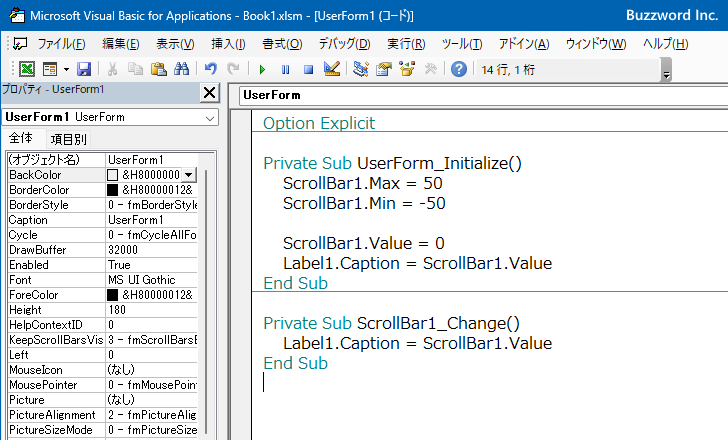Open the 挿入(I) menu

pyautogui.click(x=228, y=44)
